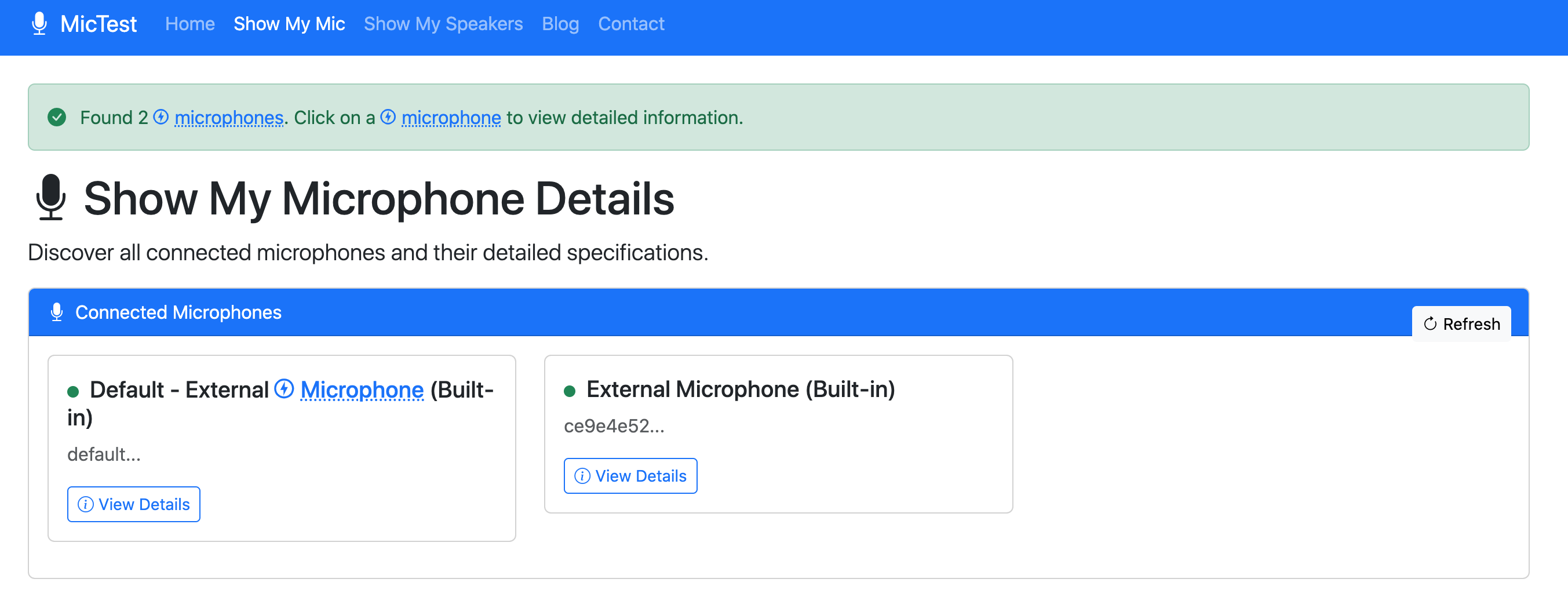Open the Contact page
Image resolution: width=1568 pixels, height=597 pixels.
[x=630, y=24]
